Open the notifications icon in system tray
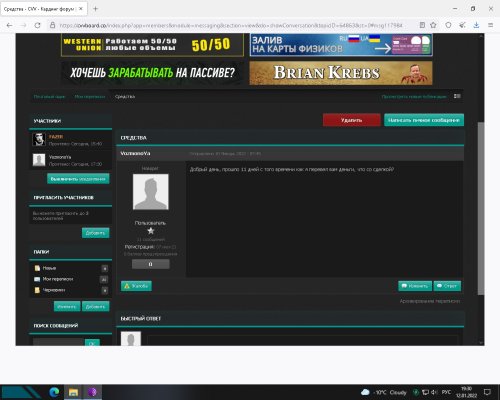Viewport: 500px width, 400px height. [487, 392]
